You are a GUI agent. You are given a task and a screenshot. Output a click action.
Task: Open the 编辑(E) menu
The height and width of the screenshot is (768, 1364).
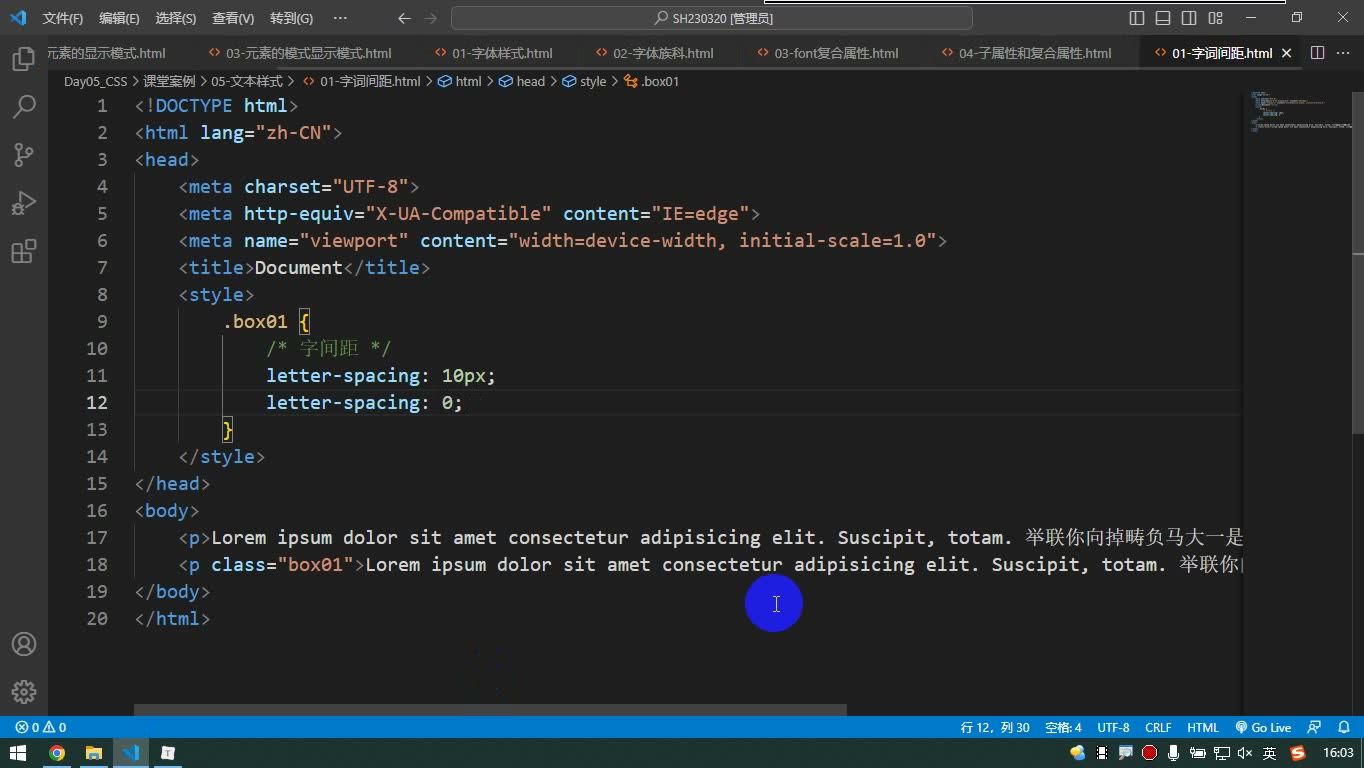119,18
